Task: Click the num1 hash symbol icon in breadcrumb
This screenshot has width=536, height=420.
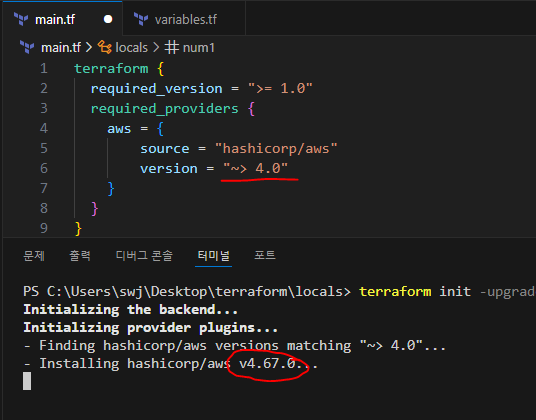Action: click(172, 47)
